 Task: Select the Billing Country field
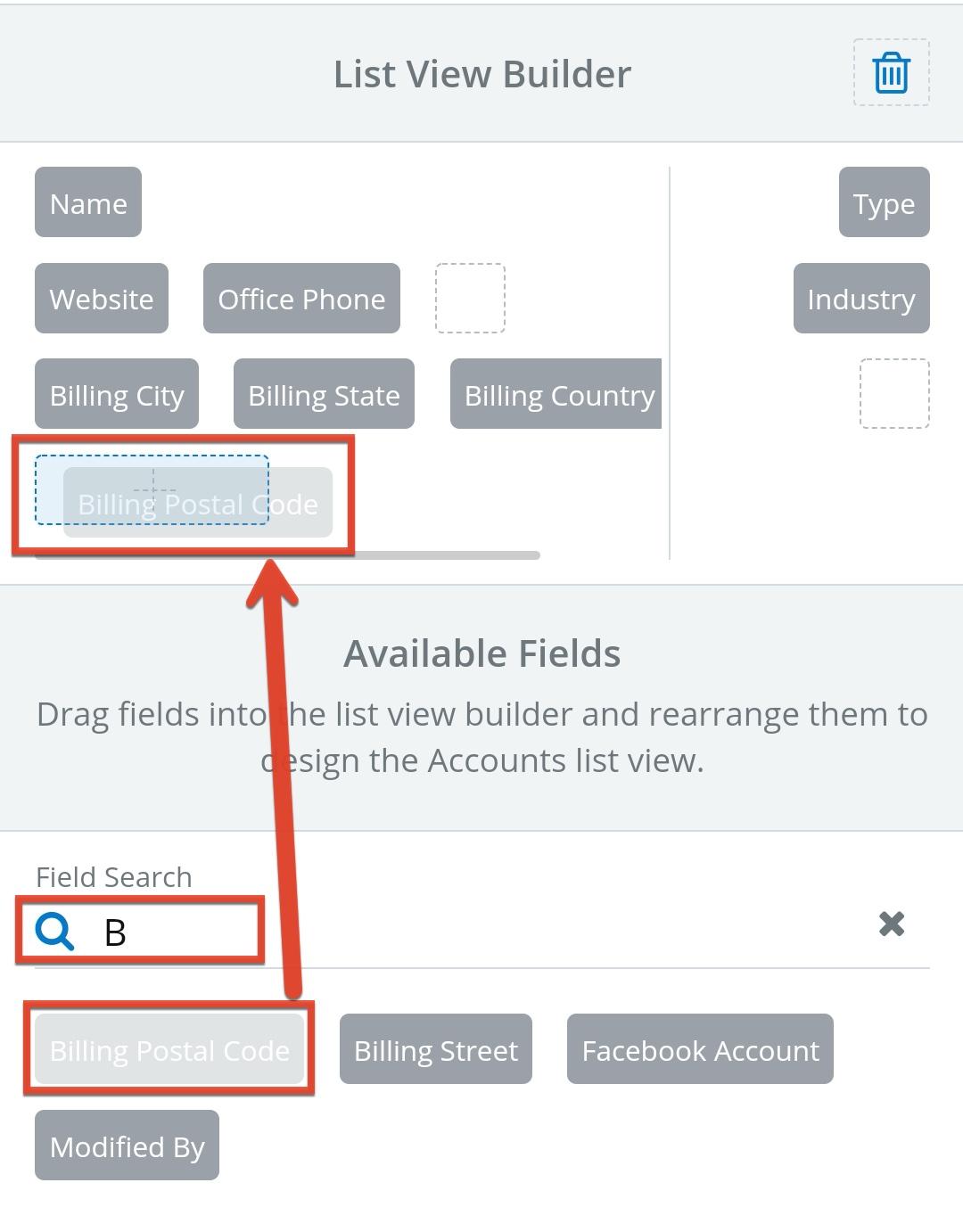[x=555, y=395]
